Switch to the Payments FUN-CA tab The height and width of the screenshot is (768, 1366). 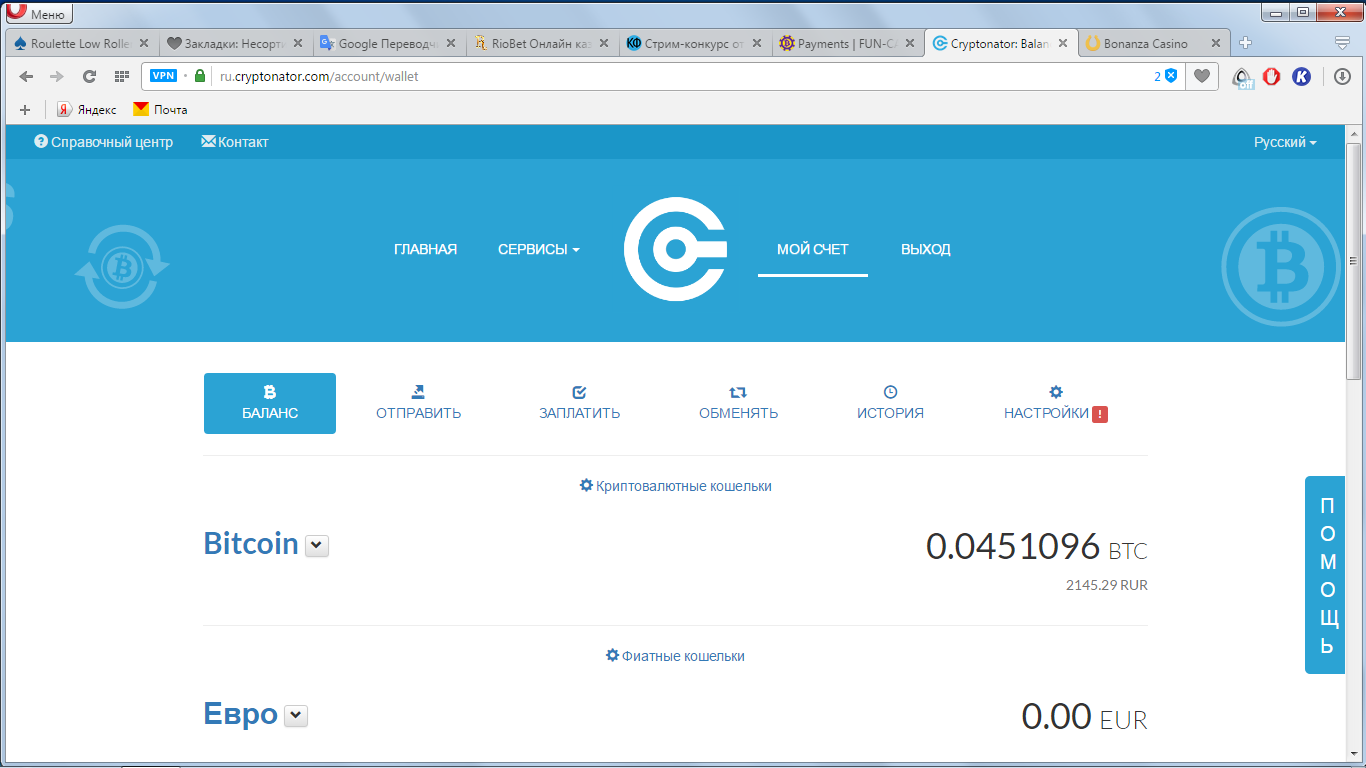[850, 44]
